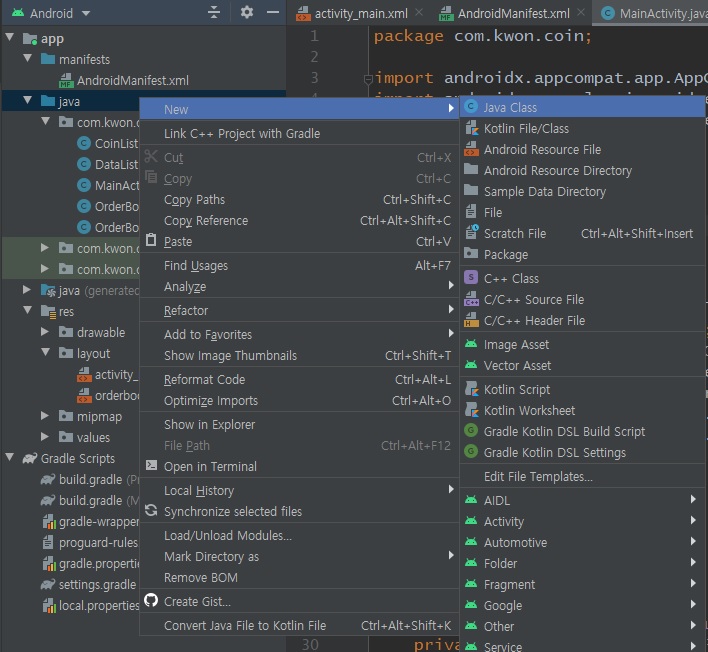Fold the import block in editor gutter

pyautogui.click(x=368, y=79)
